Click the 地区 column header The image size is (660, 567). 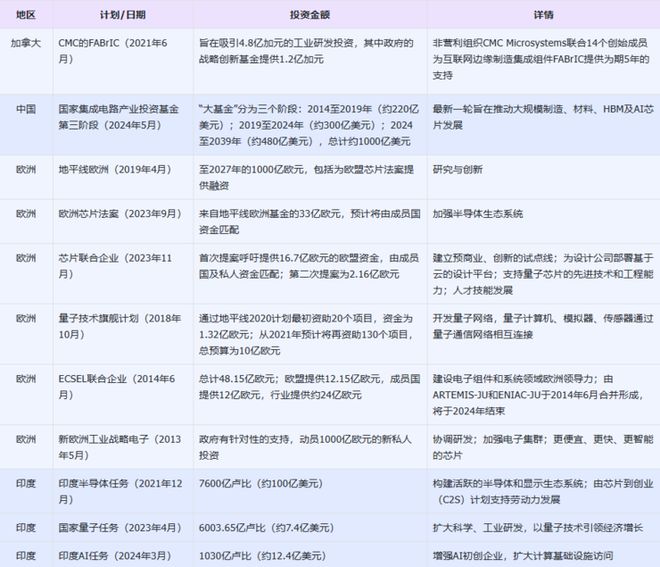pyautogui.click(x=24, y=16)
